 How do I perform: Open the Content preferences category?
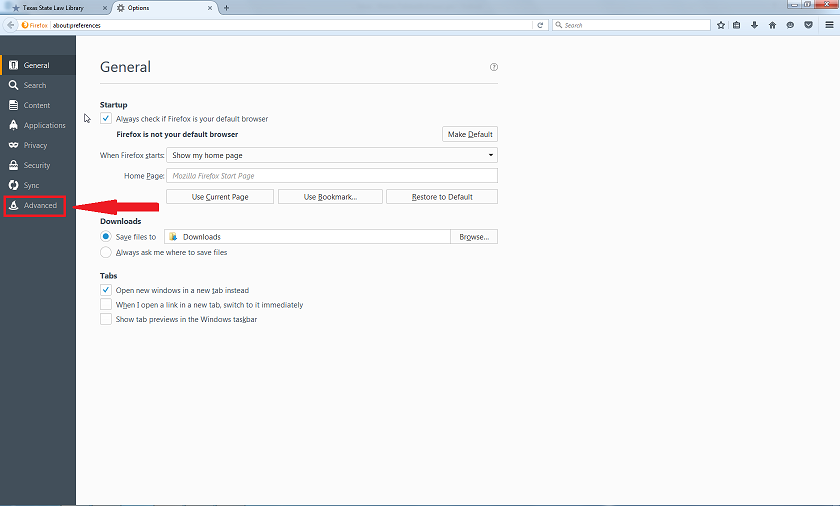pos(38,105)
